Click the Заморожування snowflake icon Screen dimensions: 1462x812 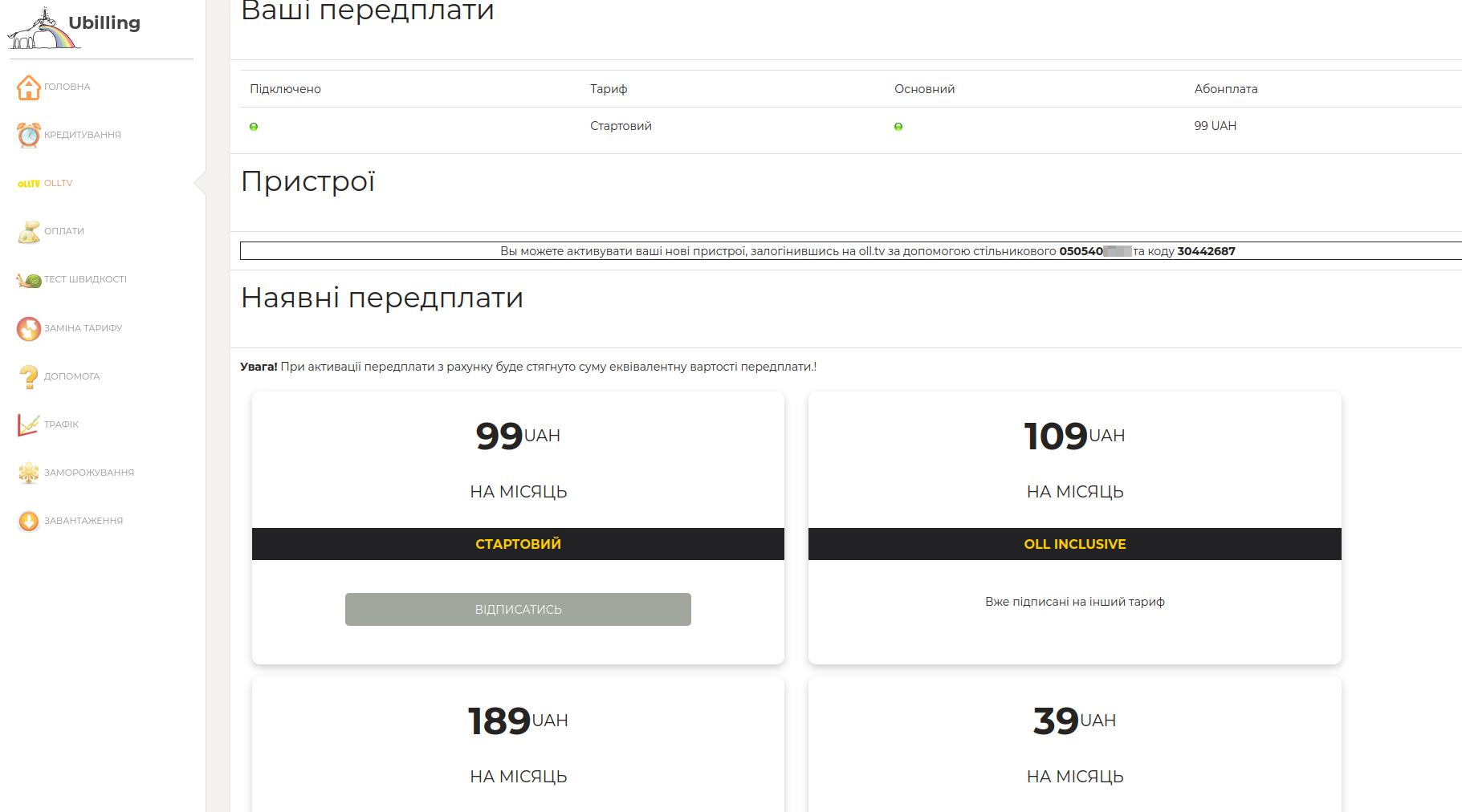pyautogui.click(x=29, y=473)
